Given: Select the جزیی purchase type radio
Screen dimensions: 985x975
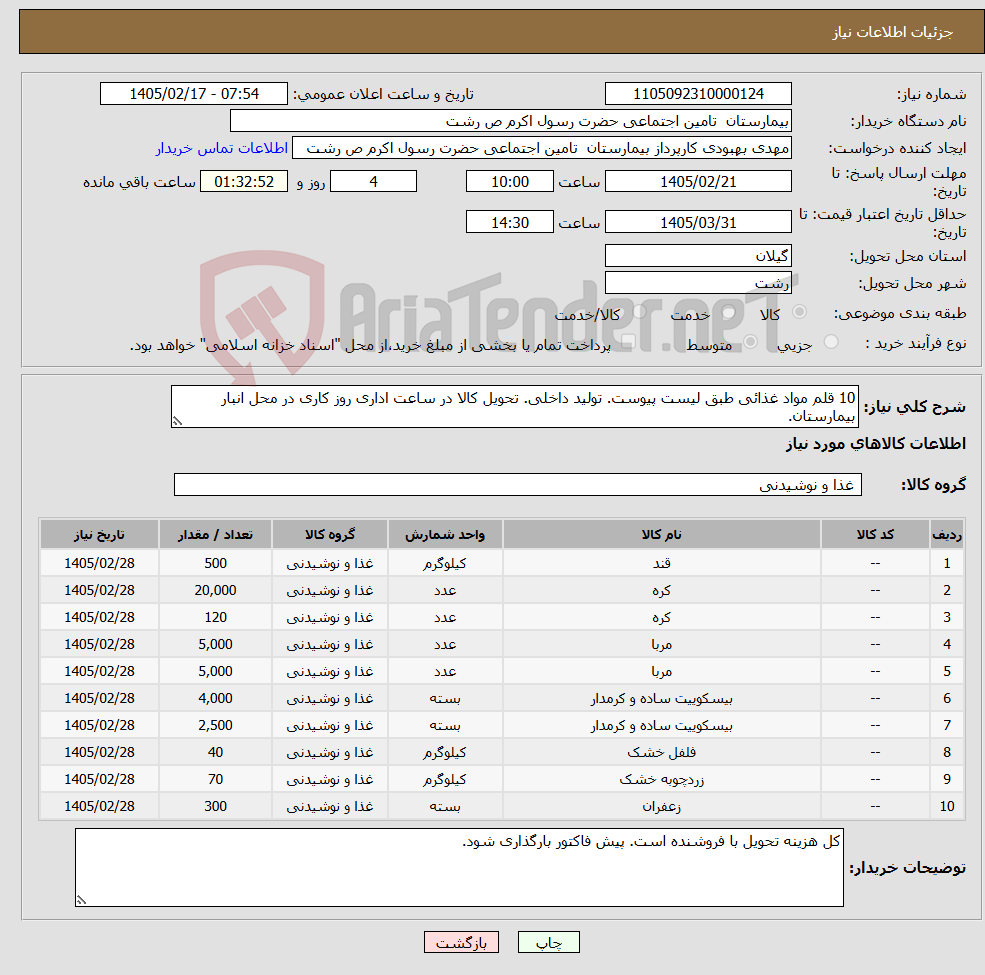Looking at the screenshot, I should (x=831, y=342).
